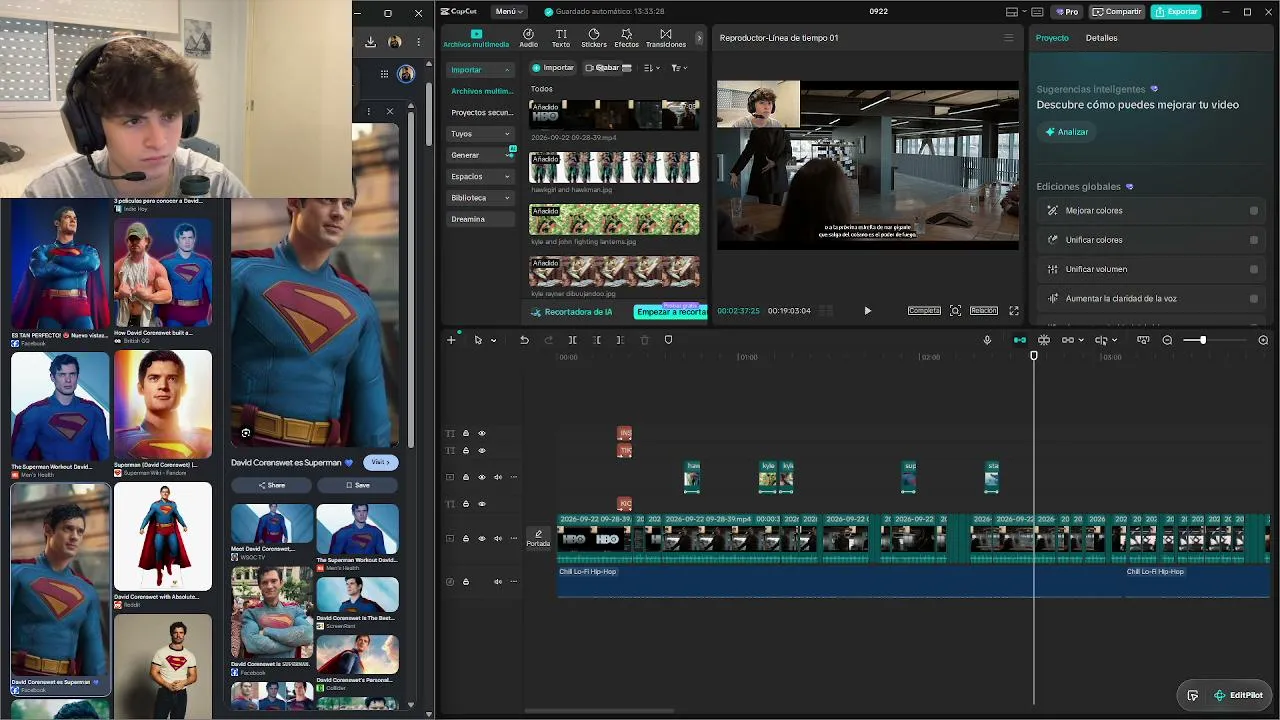Play the video preview

pos(867,311)
